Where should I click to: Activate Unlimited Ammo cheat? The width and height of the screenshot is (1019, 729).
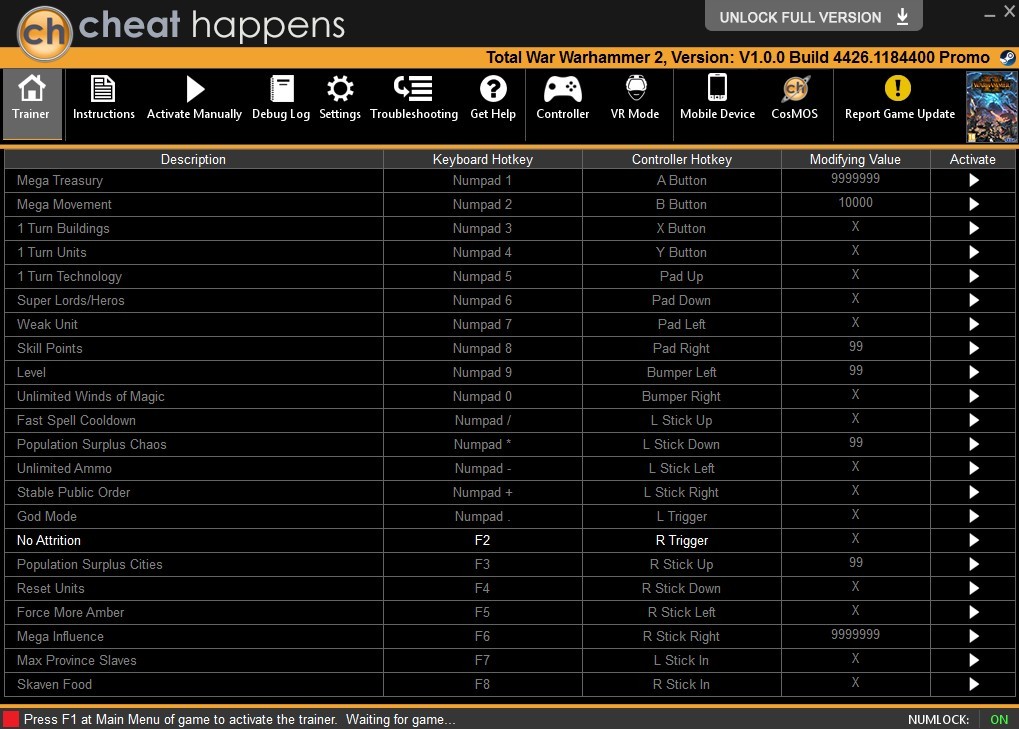(x=974, y=469)
